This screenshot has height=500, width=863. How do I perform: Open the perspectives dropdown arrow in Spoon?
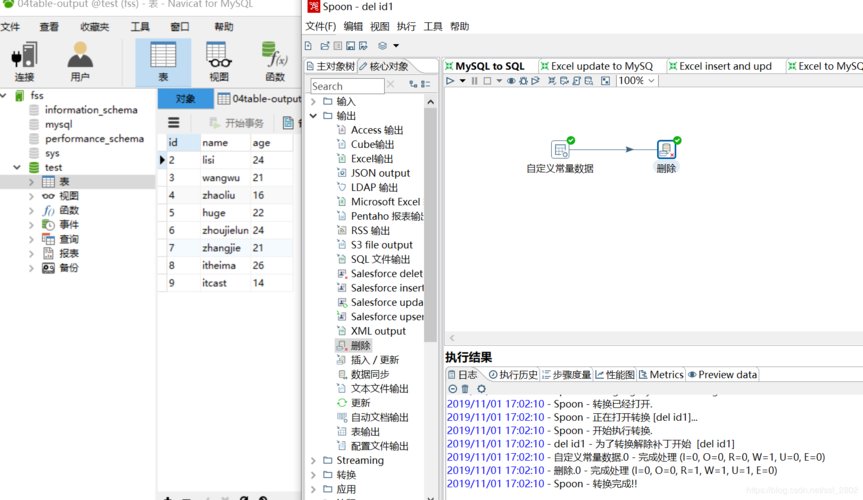click(396, 46)
